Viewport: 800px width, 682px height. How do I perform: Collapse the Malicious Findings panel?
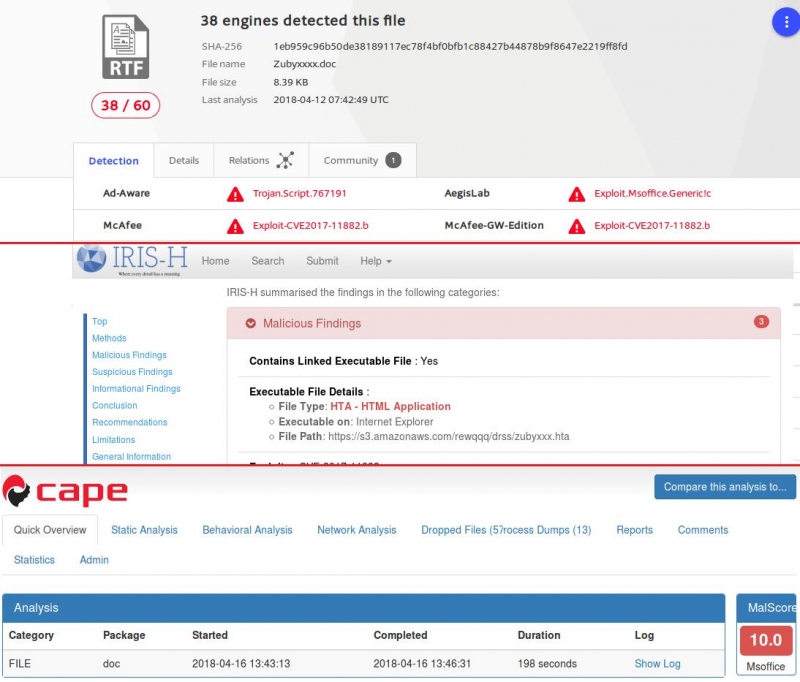pyautogui.click(x=252, y=324)
